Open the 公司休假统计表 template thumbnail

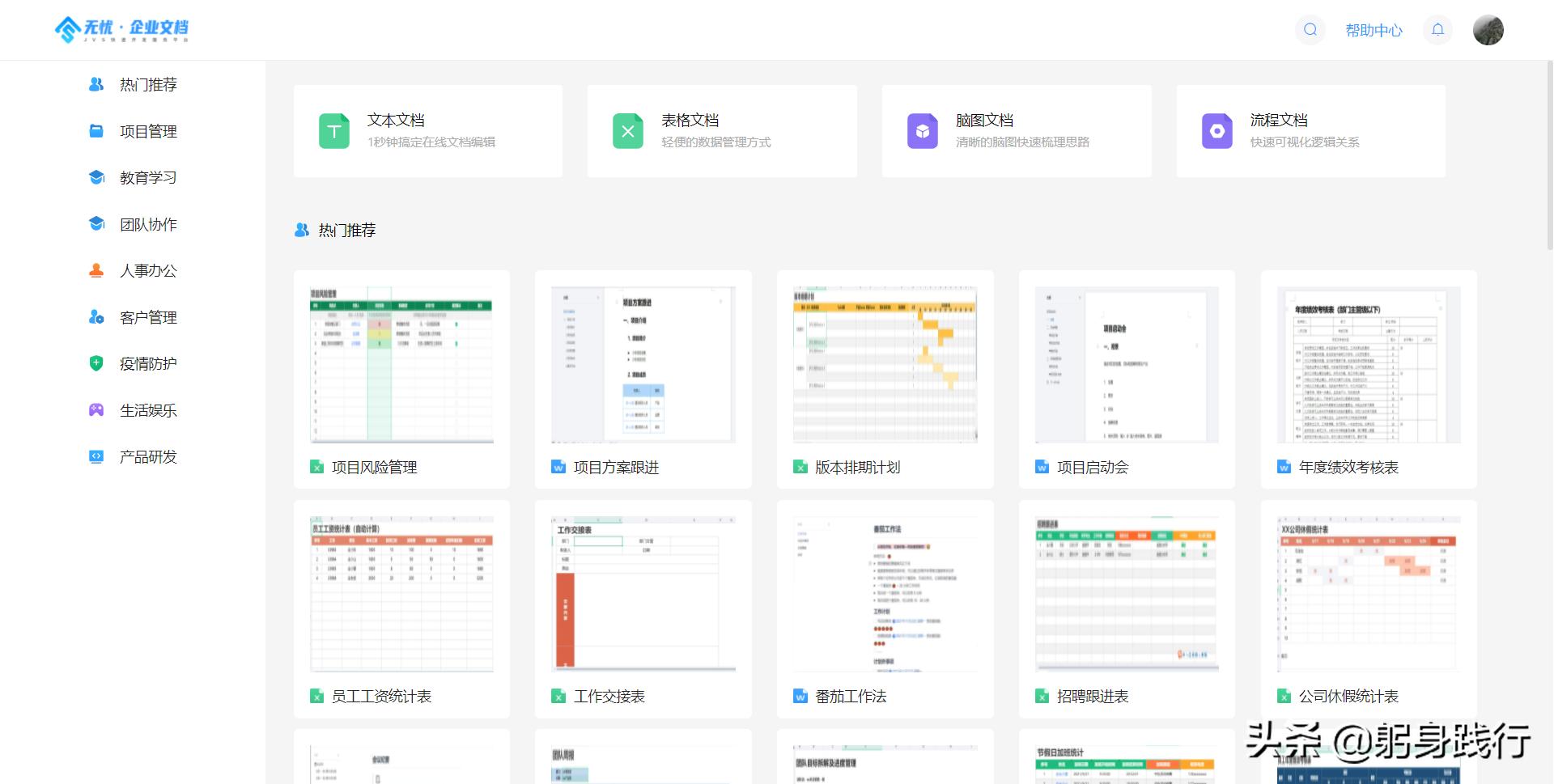1369,594
